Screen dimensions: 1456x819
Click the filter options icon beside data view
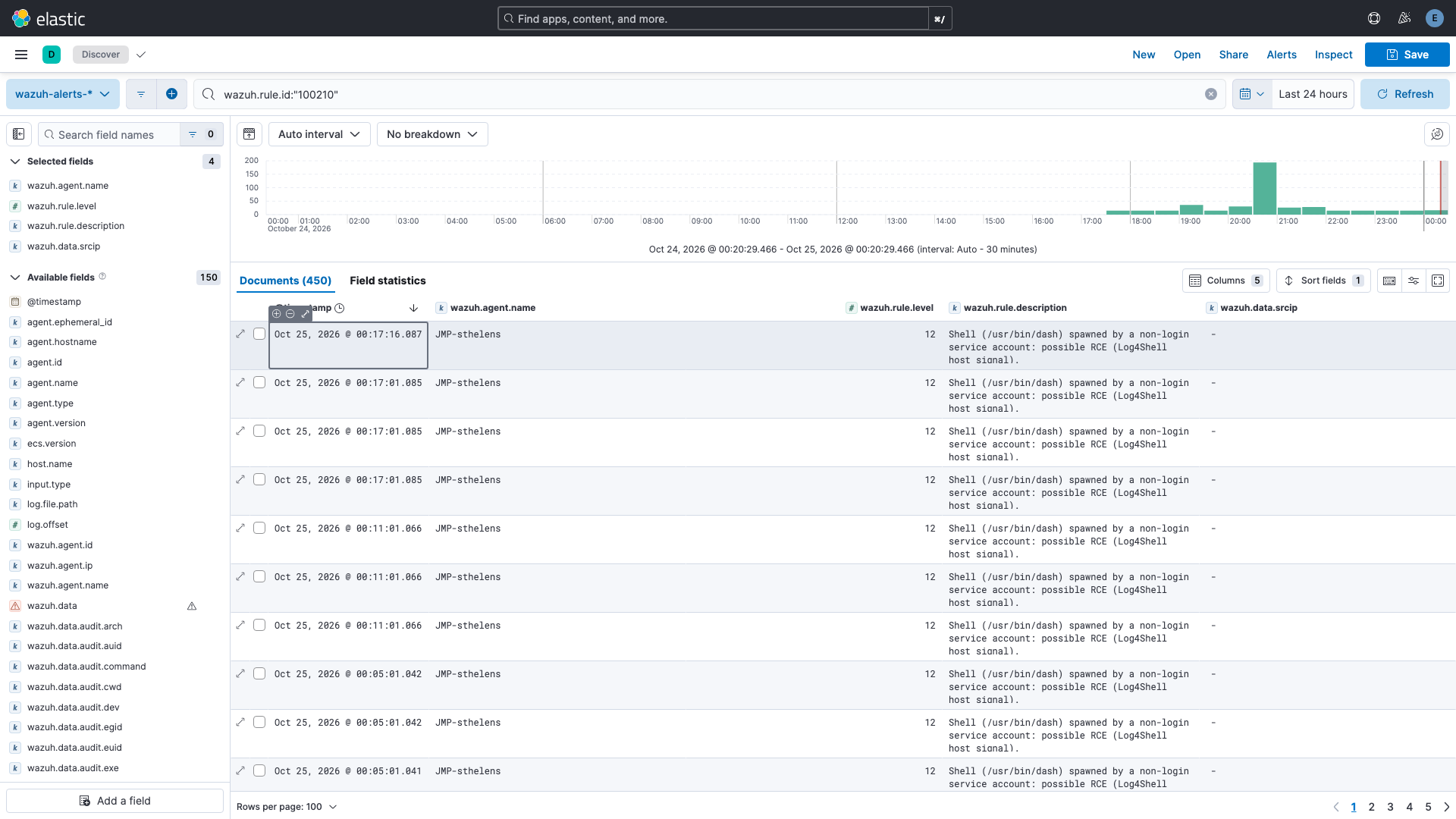141,94
